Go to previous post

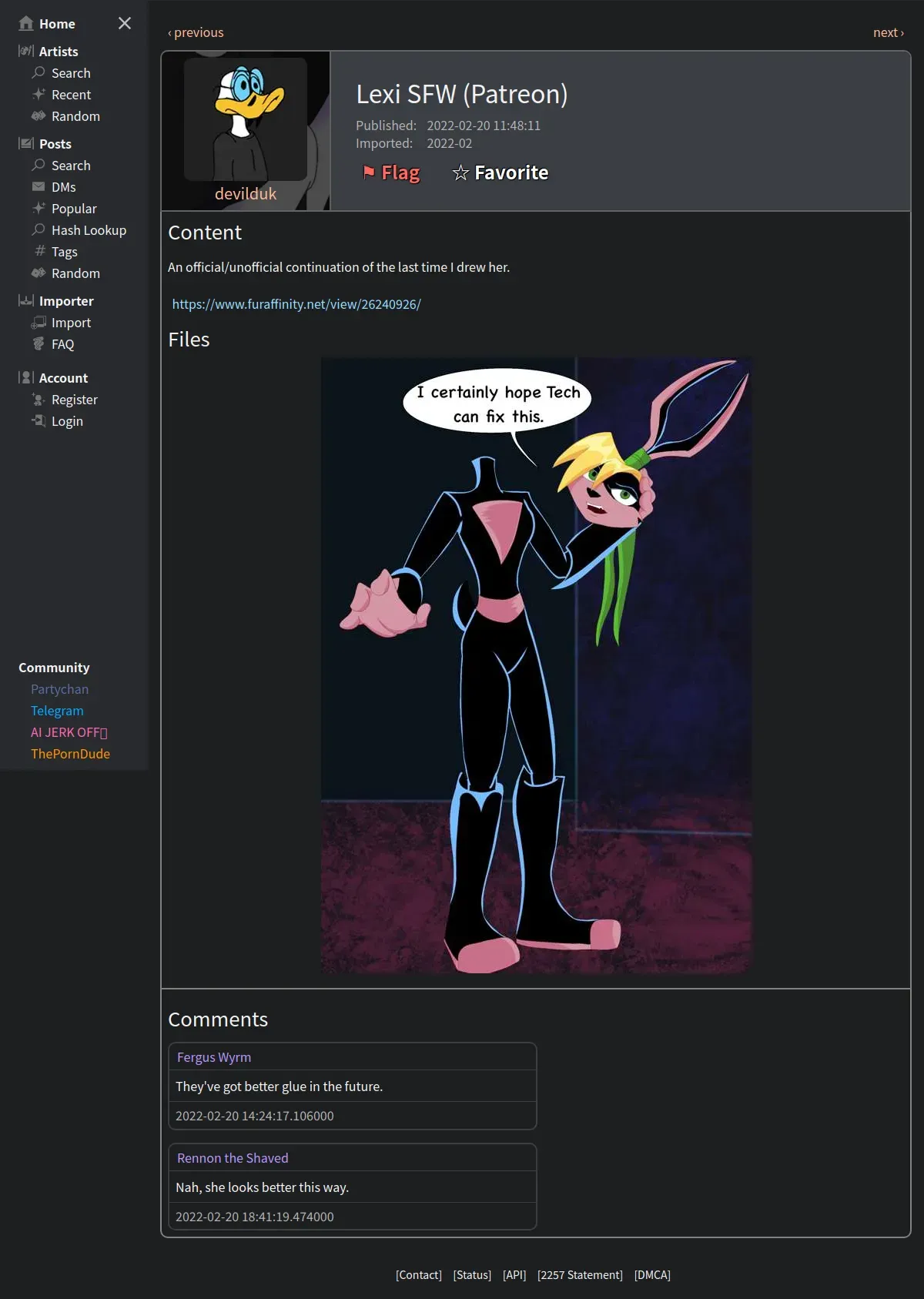click(x=196, y=32)
